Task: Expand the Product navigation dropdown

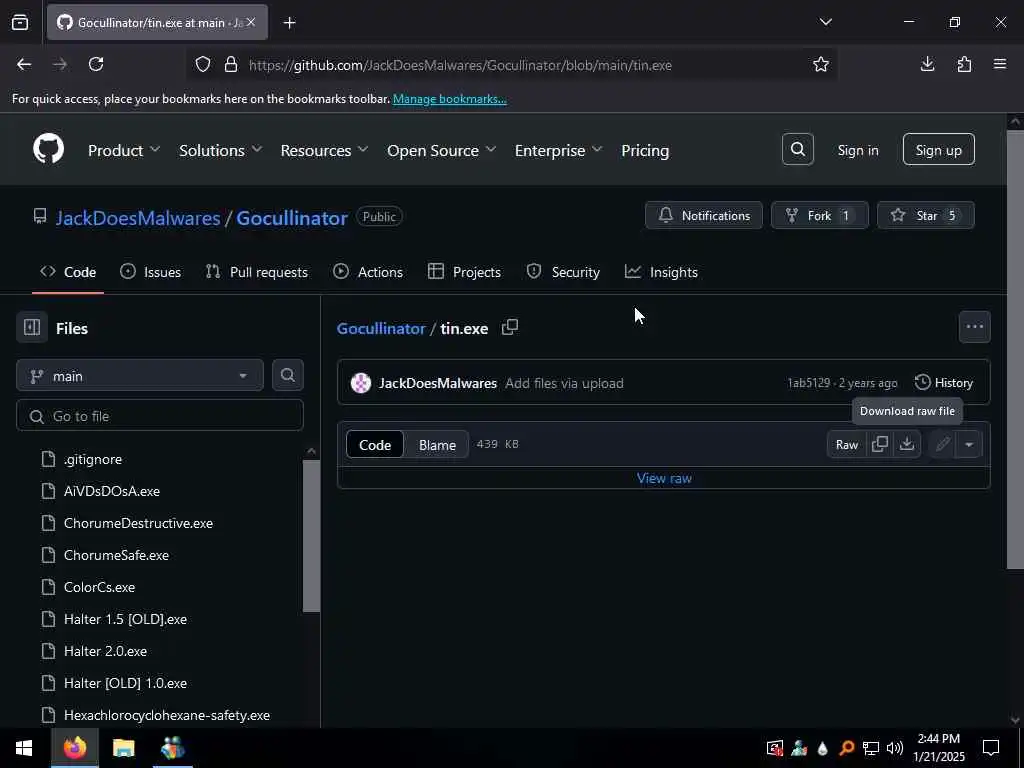Action: tap(124, 150)
